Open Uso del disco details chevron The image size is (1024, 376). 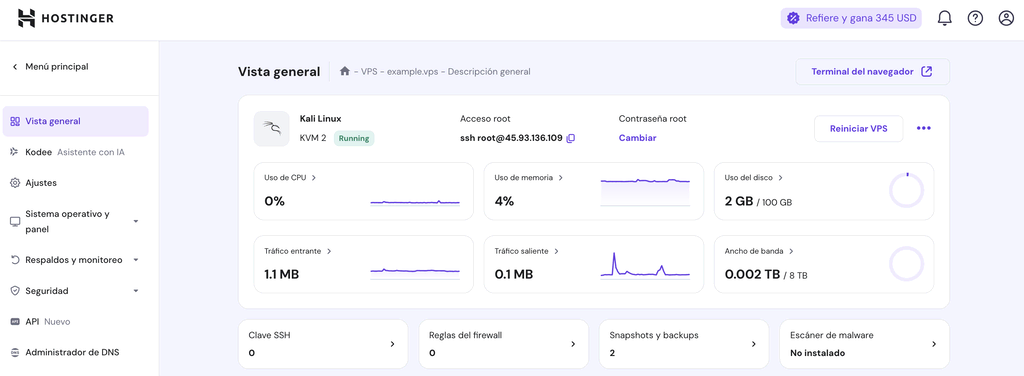click(x=780, y=178)
